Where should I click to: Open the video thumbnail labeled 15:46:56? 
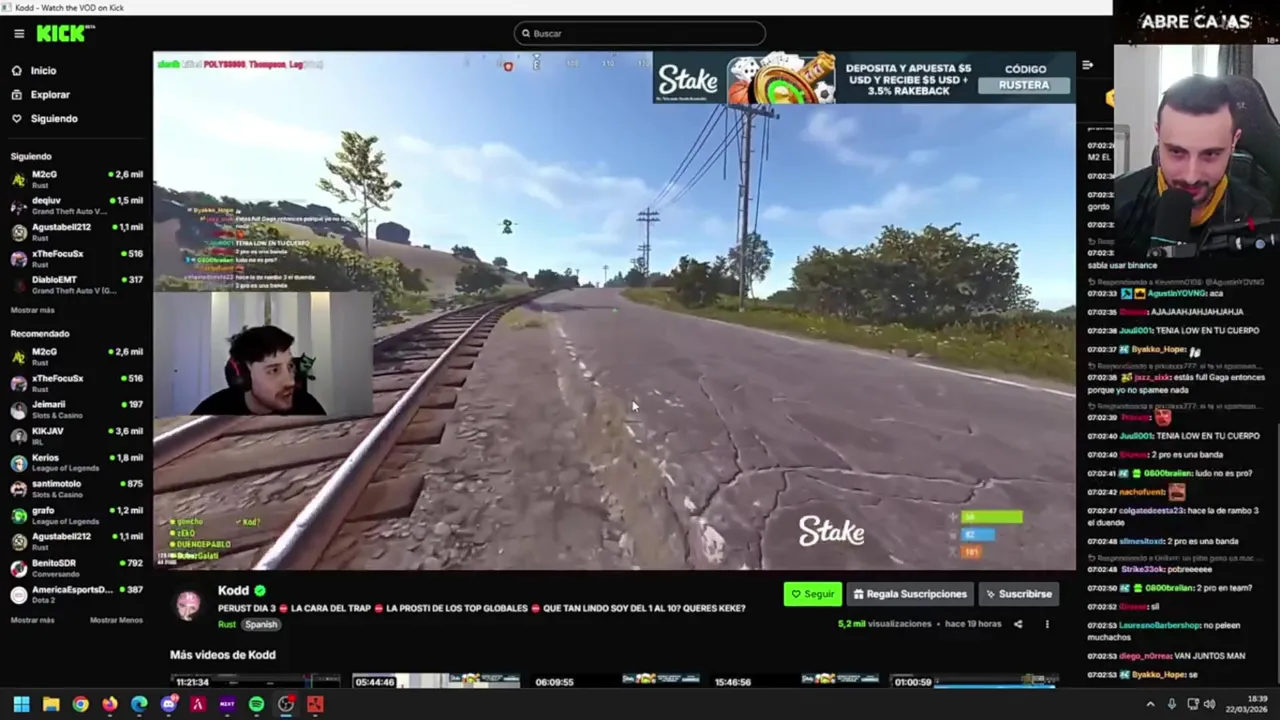point(795,681)
